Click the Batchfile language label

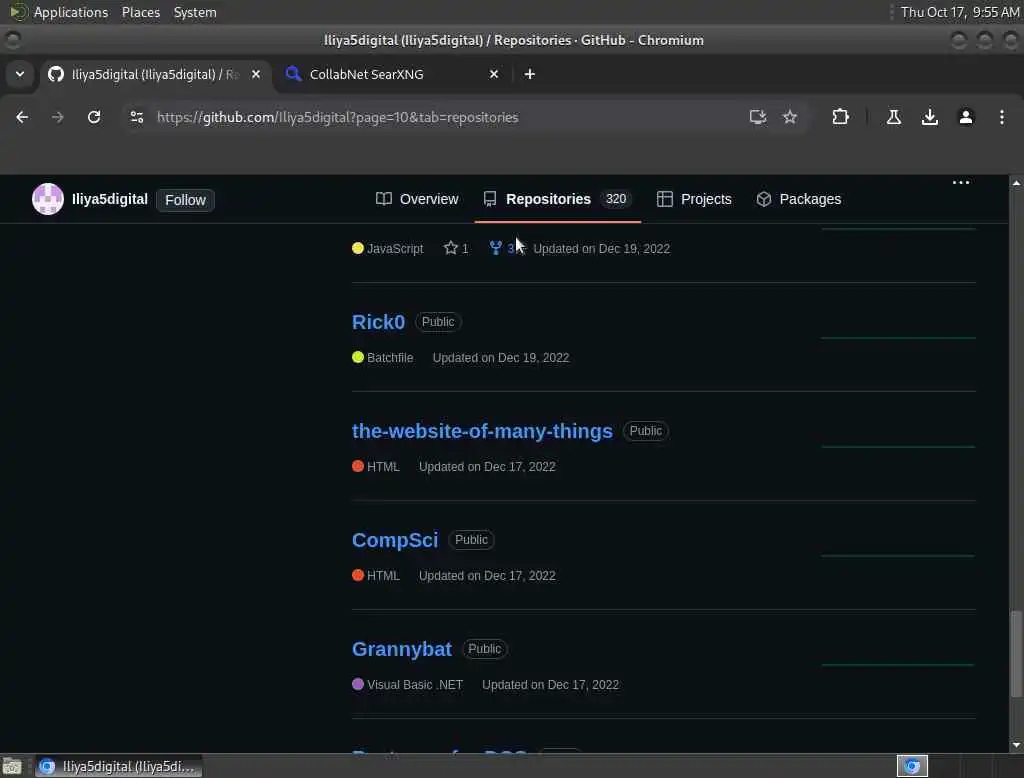[390, 357]
